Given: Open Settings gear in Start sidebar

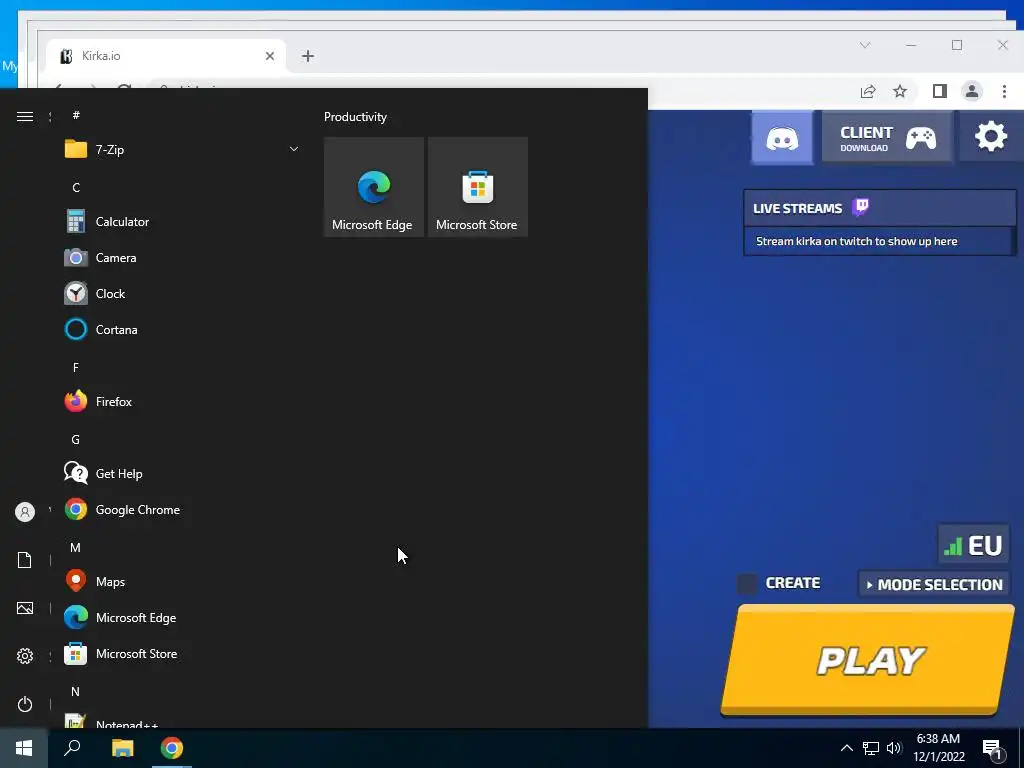Looking at the screenshot, I should click(25, 656).
